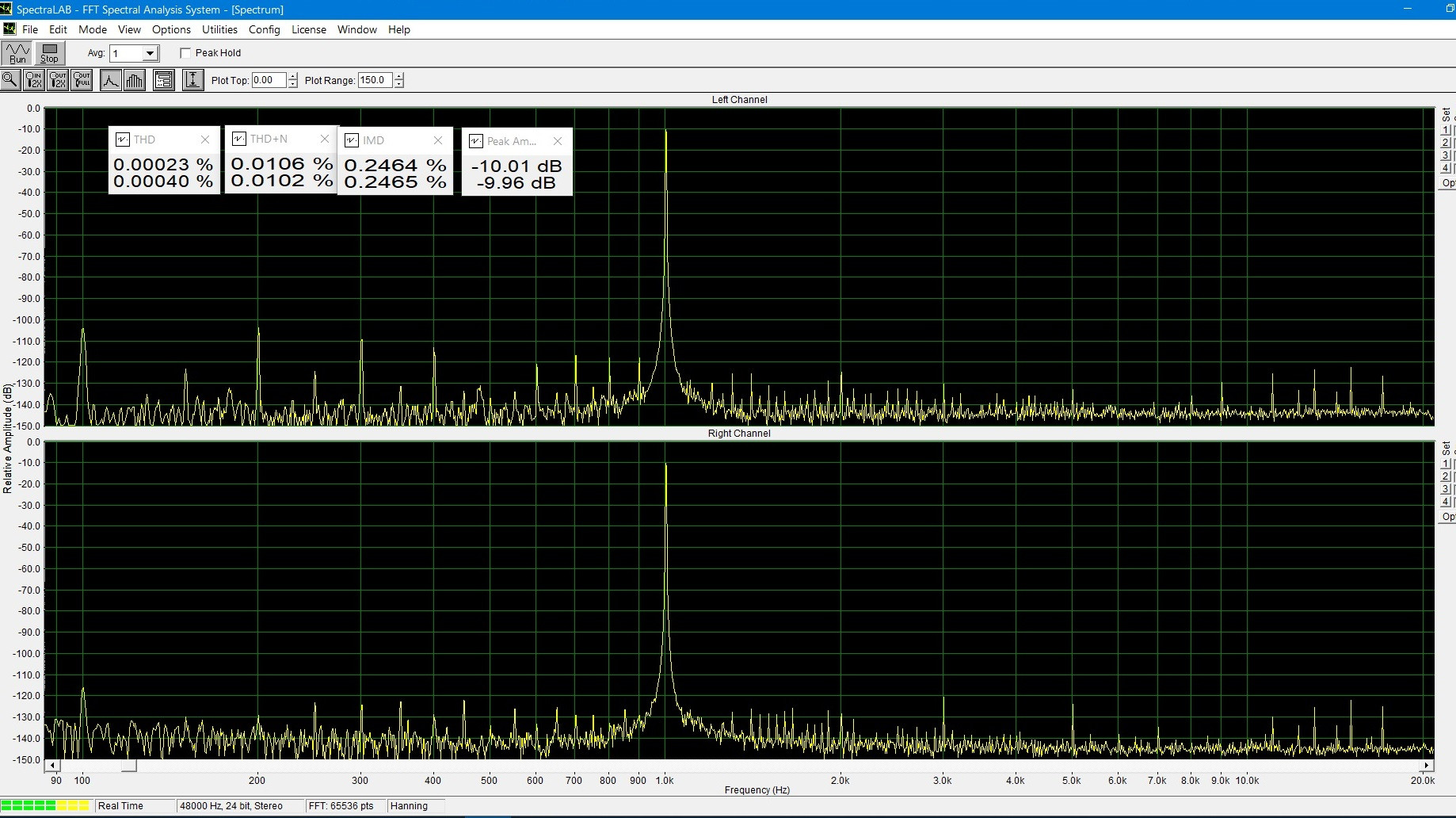Viewport: 1456px width, 818px height.
Task: Click the vertical autoscale toolbar icon
Action: pyautogui.click(x=192, y=80)
